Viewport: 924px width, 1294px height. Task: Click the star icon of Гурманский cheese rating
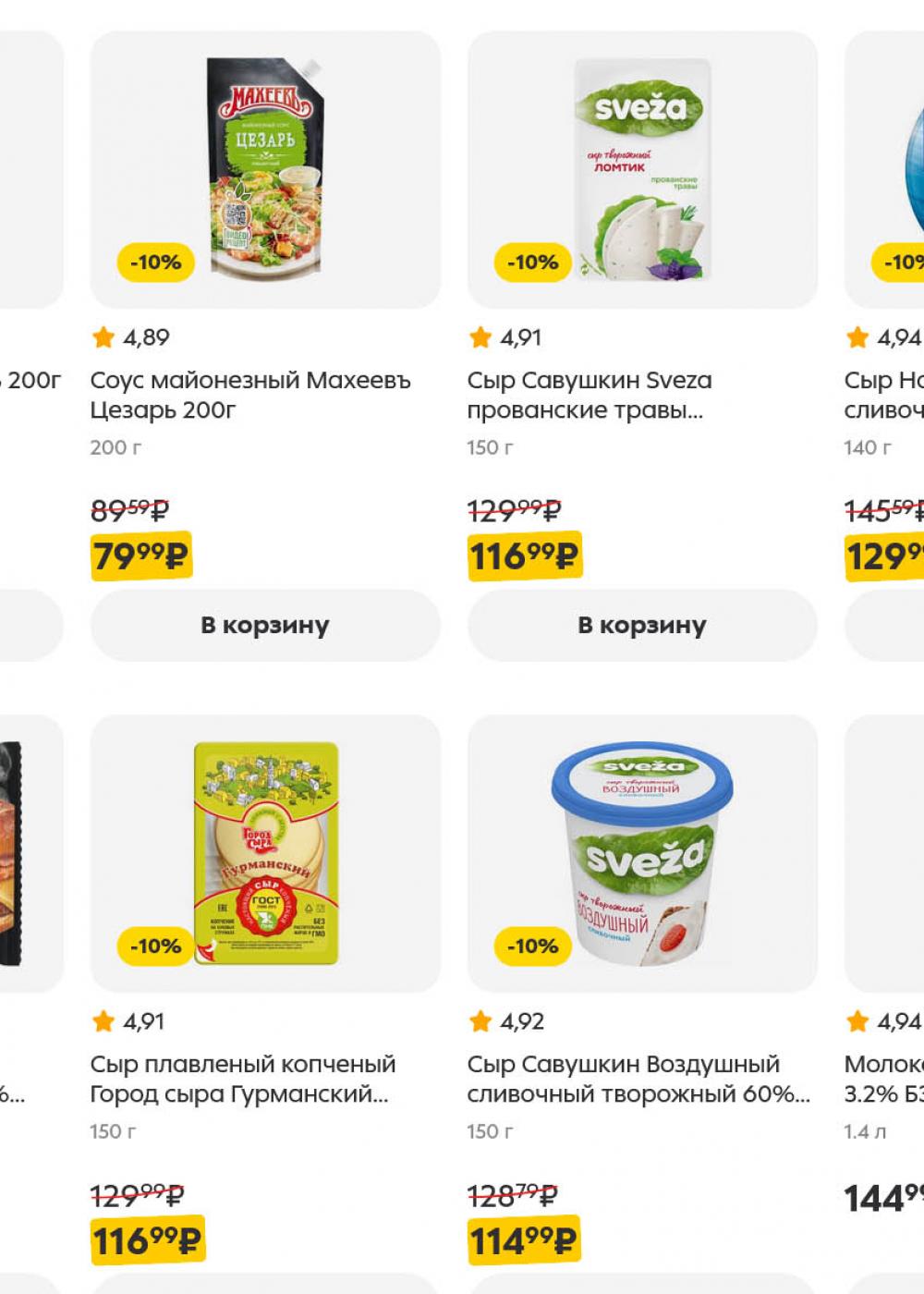click(103, 1021)
